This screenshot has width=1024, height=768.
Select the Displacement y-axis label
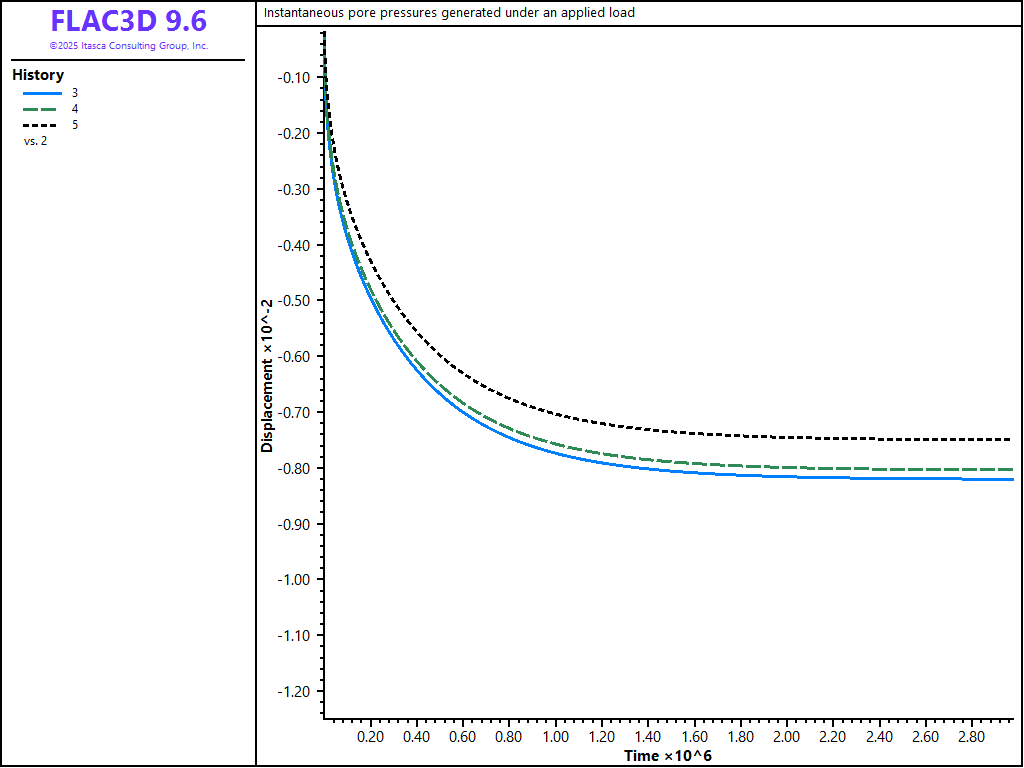click(267, 375)
